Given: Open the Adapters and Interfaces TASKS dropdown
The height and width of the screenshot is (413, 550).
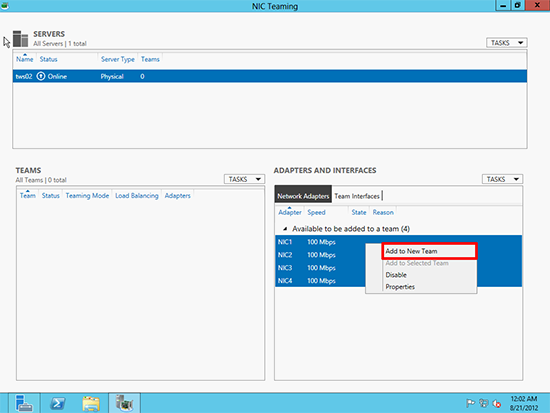Looking at the screenshot, I should point(502,179).
